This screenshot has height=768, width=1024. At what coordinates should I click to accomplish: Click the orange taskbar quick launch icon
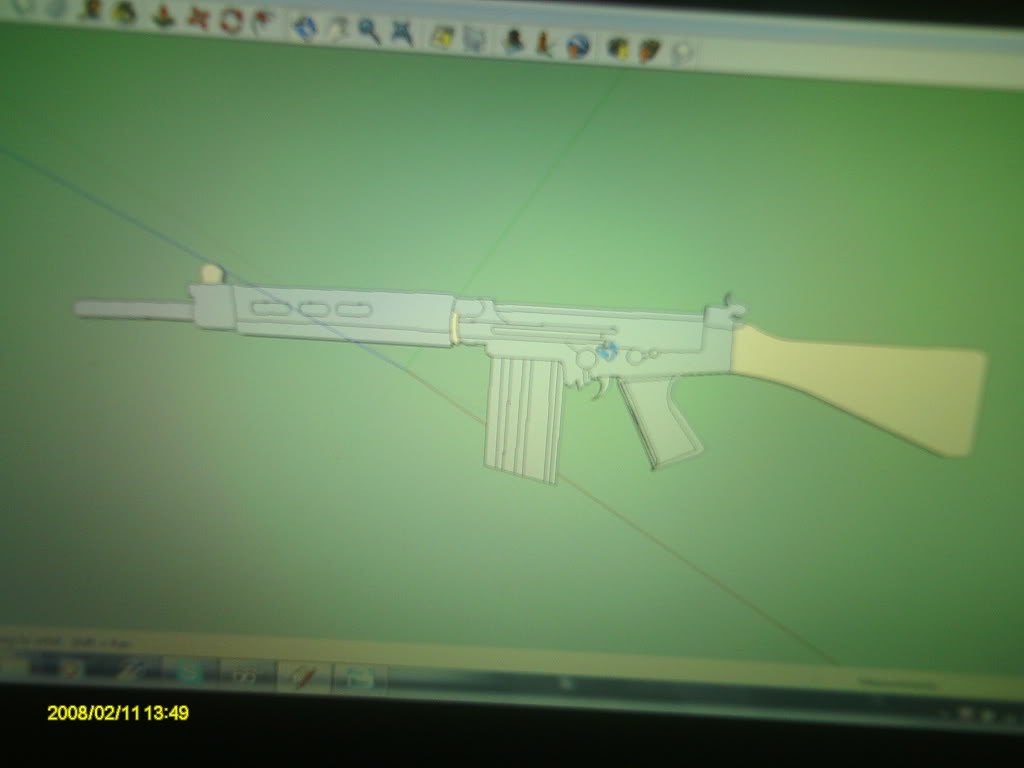coord(73,667)
